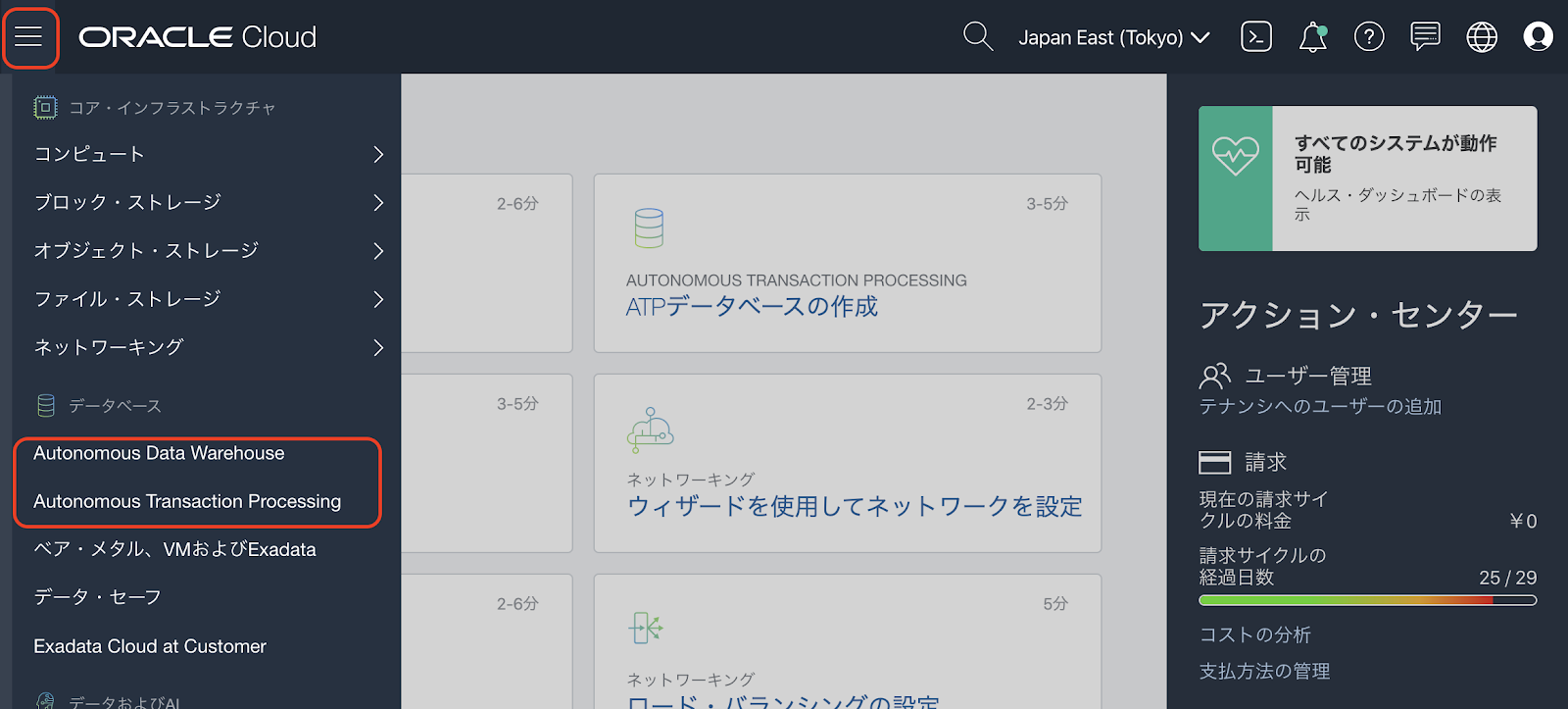Open Exadata Cloud at Customer menu item

150,646
